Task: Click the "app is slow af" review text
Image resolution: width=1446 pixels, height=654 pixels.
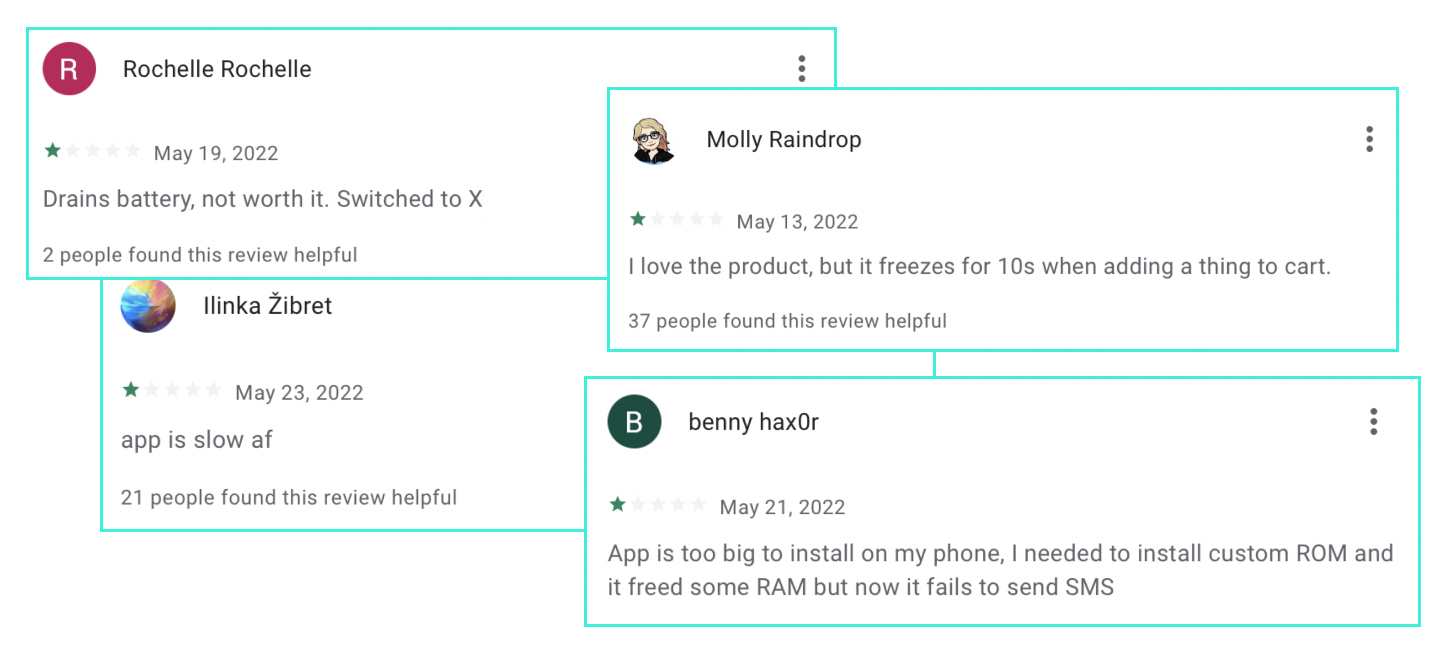Action: pos(197,440)
